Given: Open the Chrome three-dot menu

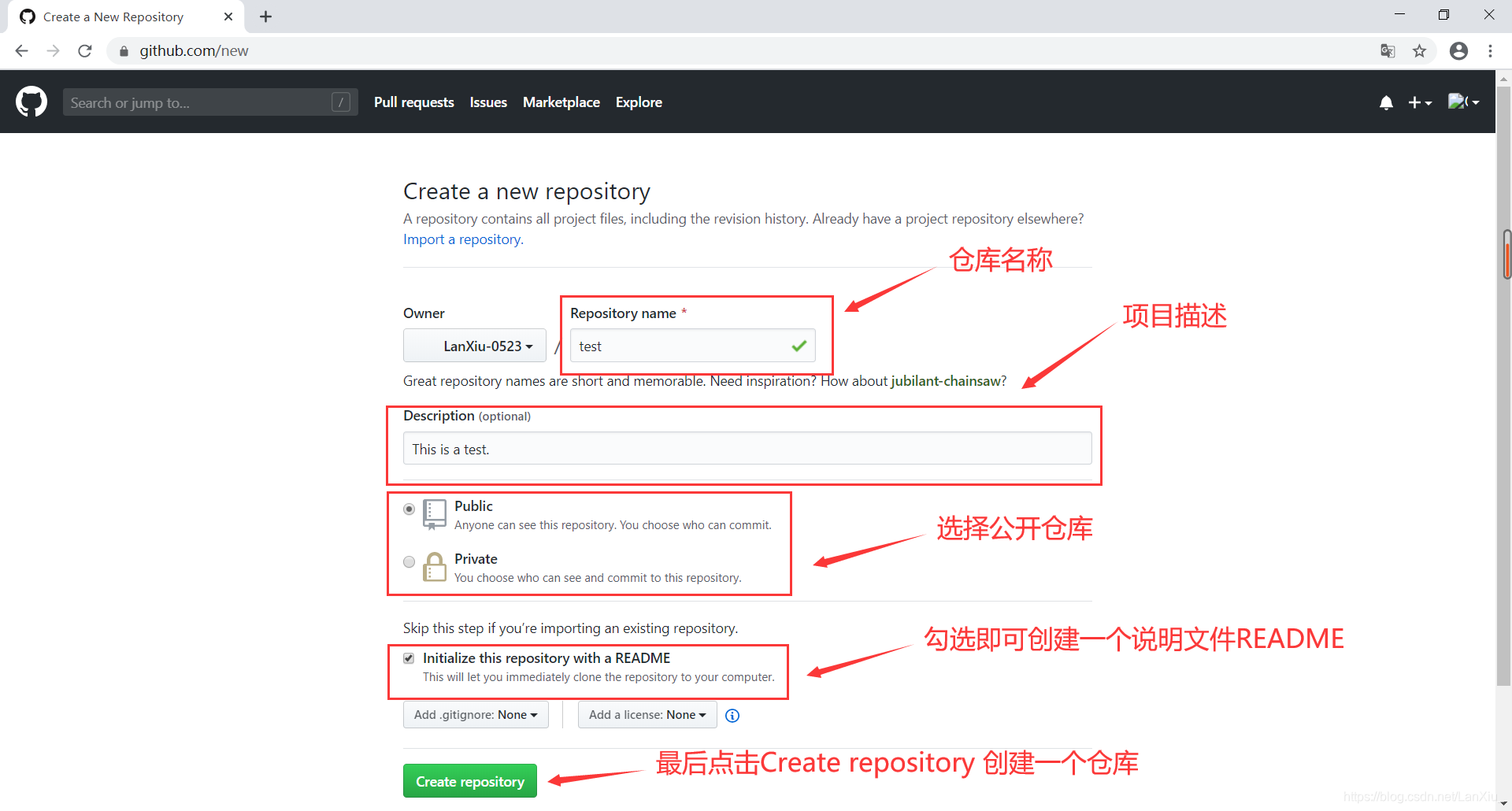Looking at the screenshot, I should (1490, 51).
